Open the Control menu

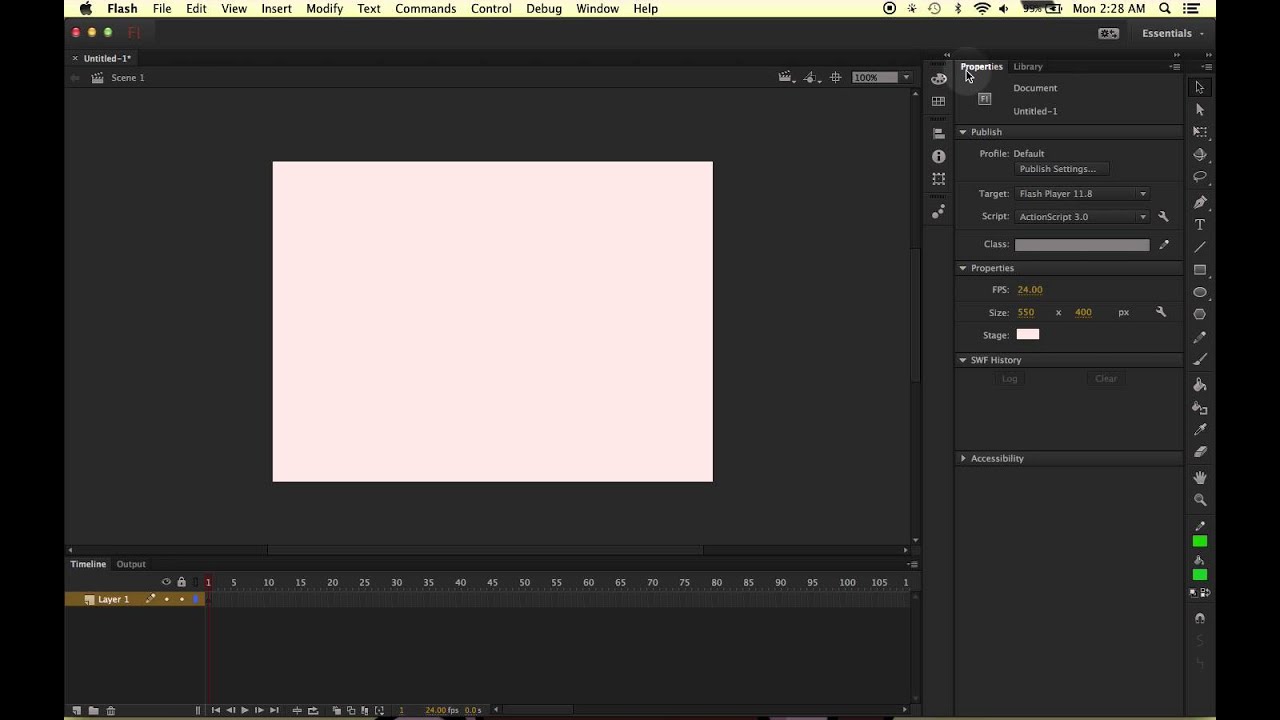[x=491, y=9]
